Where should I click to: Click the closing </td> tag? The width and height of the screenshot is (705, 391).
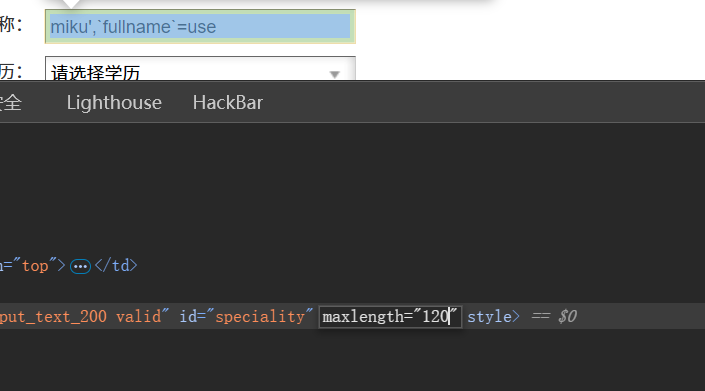point(116,266)
